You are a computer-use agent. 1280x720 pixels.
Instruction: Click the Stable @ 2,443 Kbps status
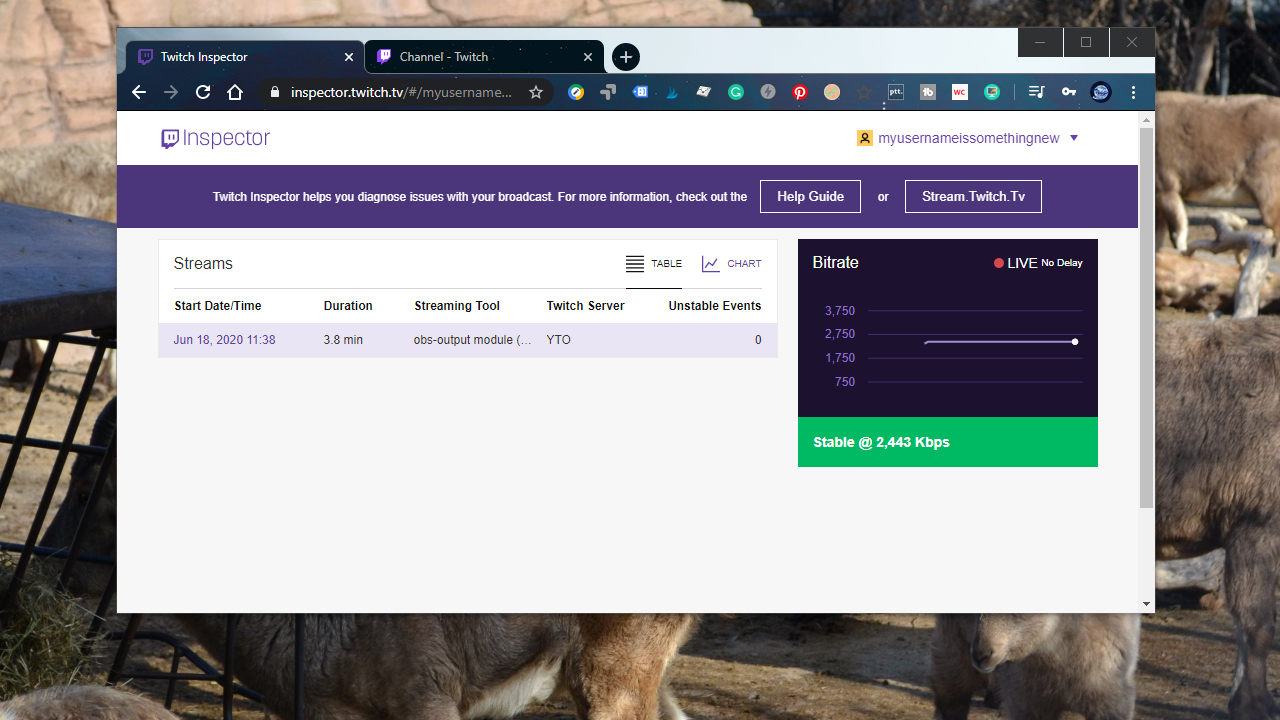[x=948, y=442]
